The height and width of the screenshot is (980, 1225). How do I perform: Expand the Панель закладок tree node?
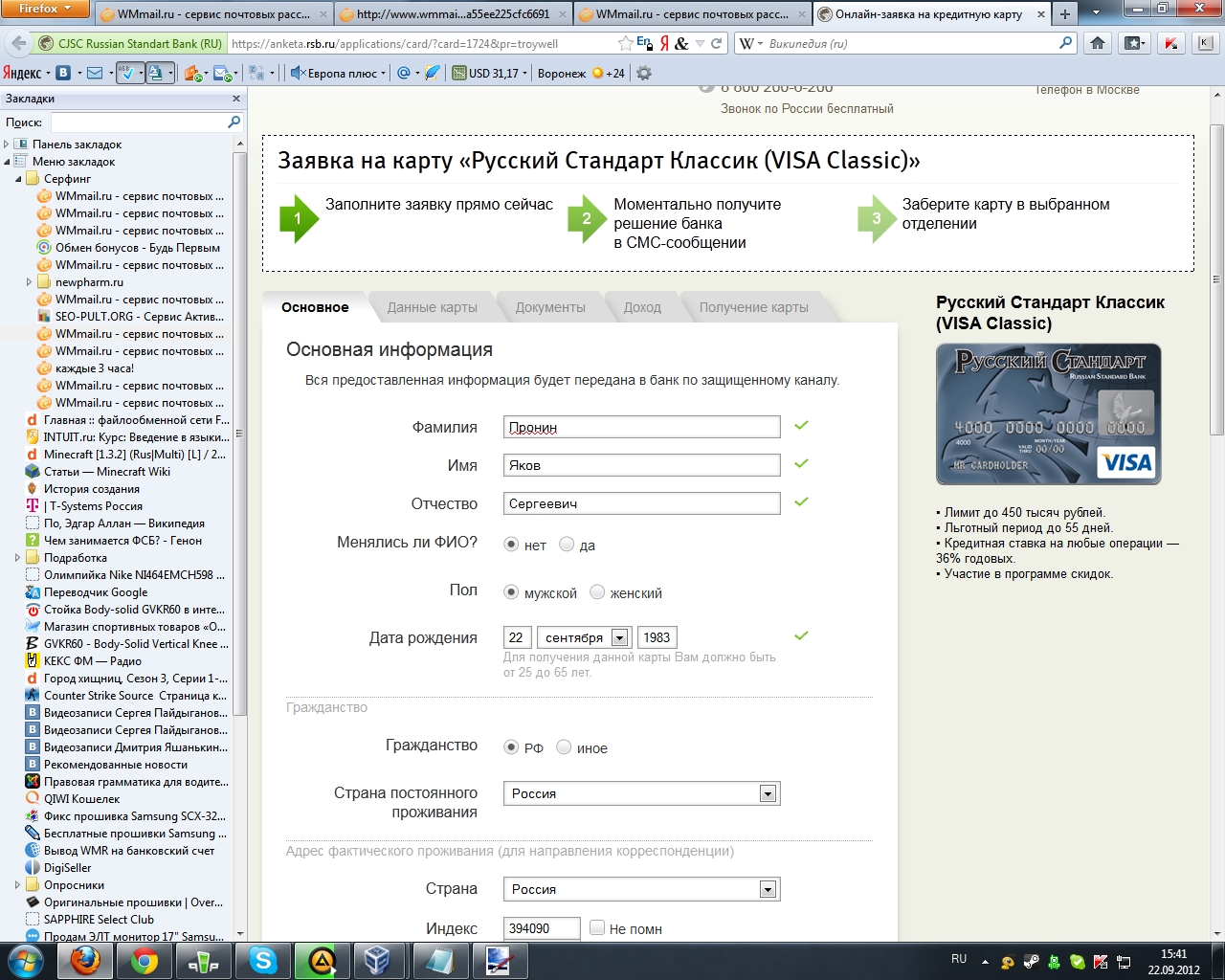pyautogui.click(x=7, y=145)
